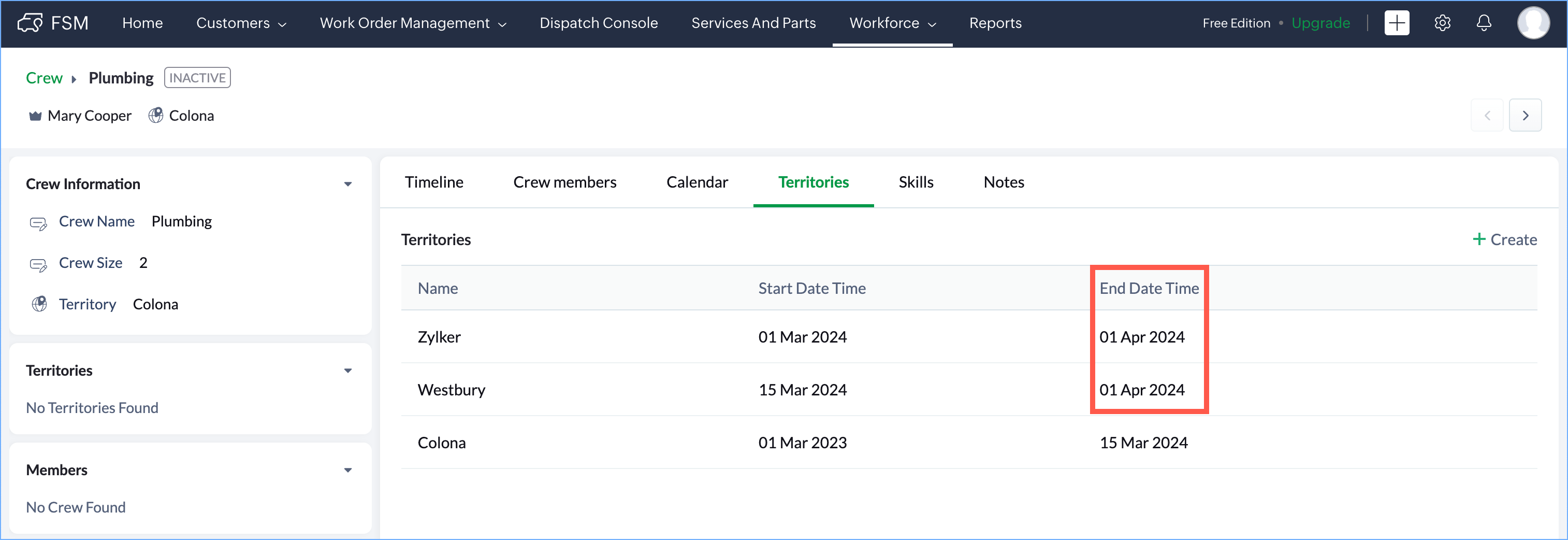Switch to the Crew members tab

564,182
